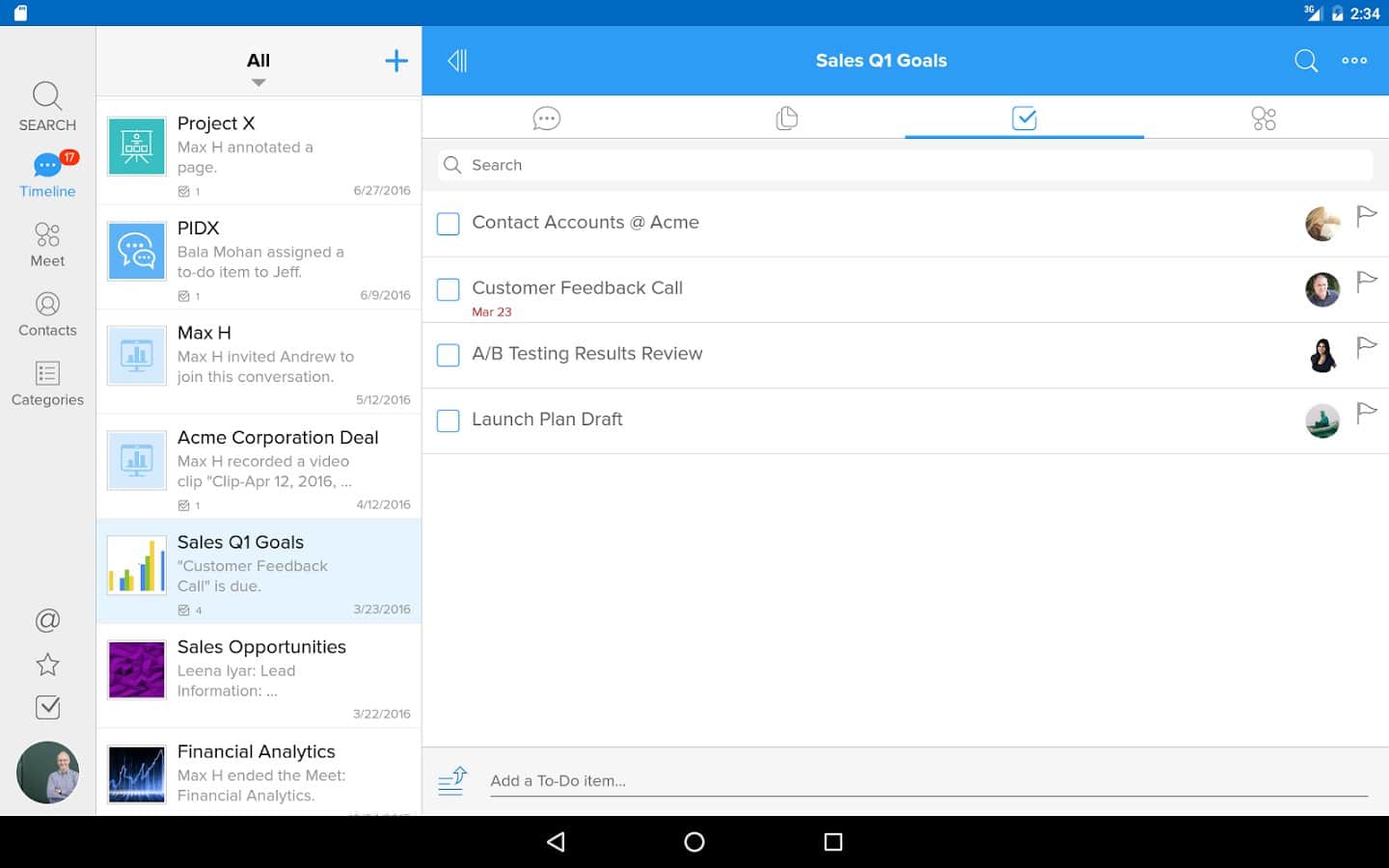This screenshot has height=868, width=1389.
Task: Open Contacts in the sidebar
Action: [47, 314]
